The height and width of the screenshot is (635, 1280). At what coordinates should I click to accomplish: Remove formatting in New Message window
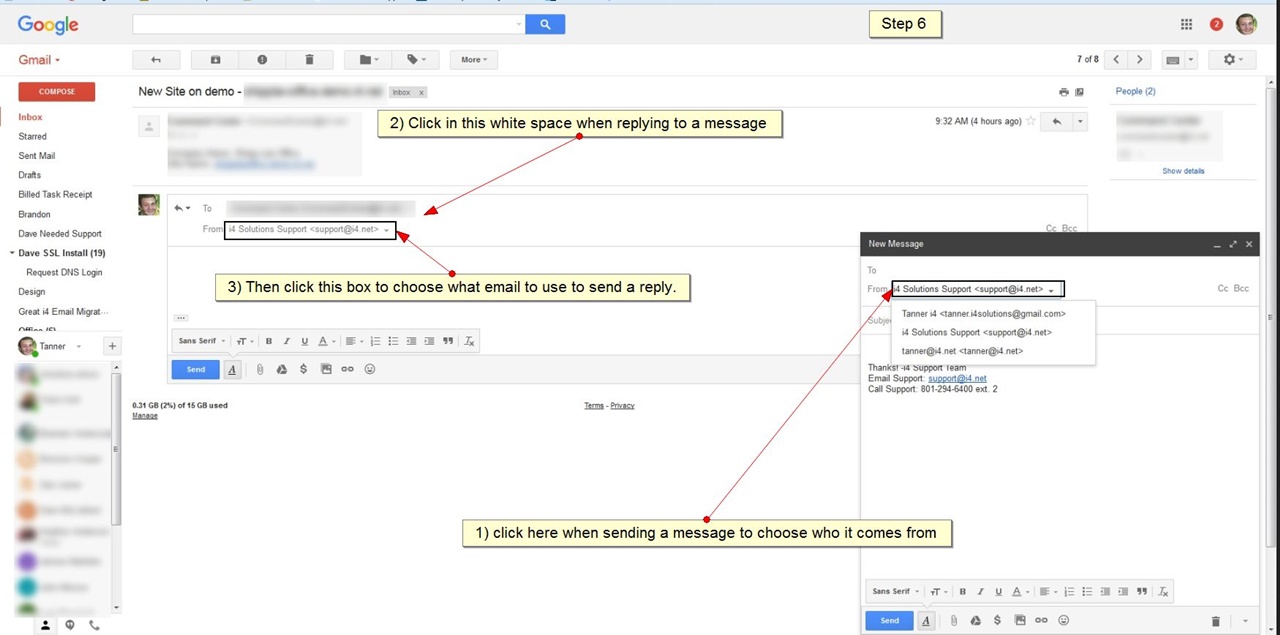click(1163, 592)
